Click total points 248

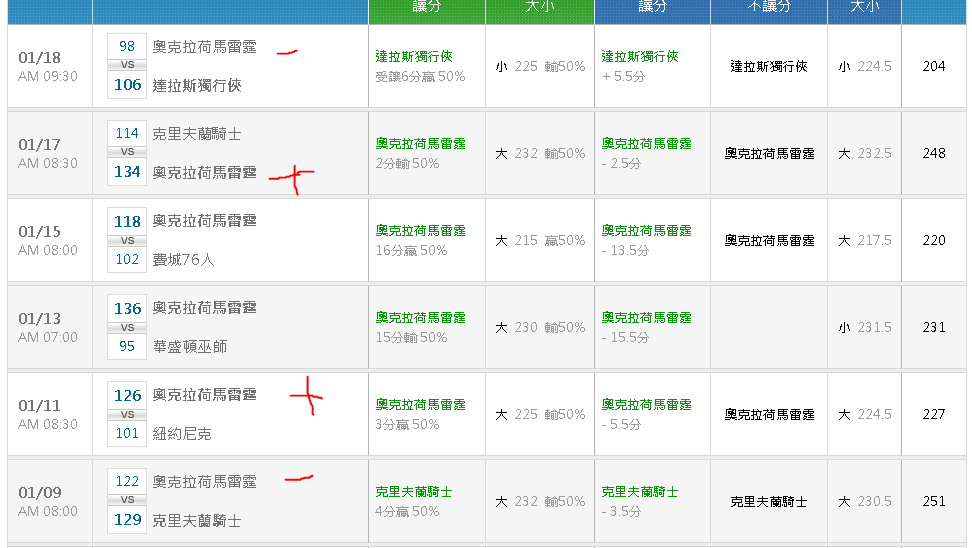(934, 153)
